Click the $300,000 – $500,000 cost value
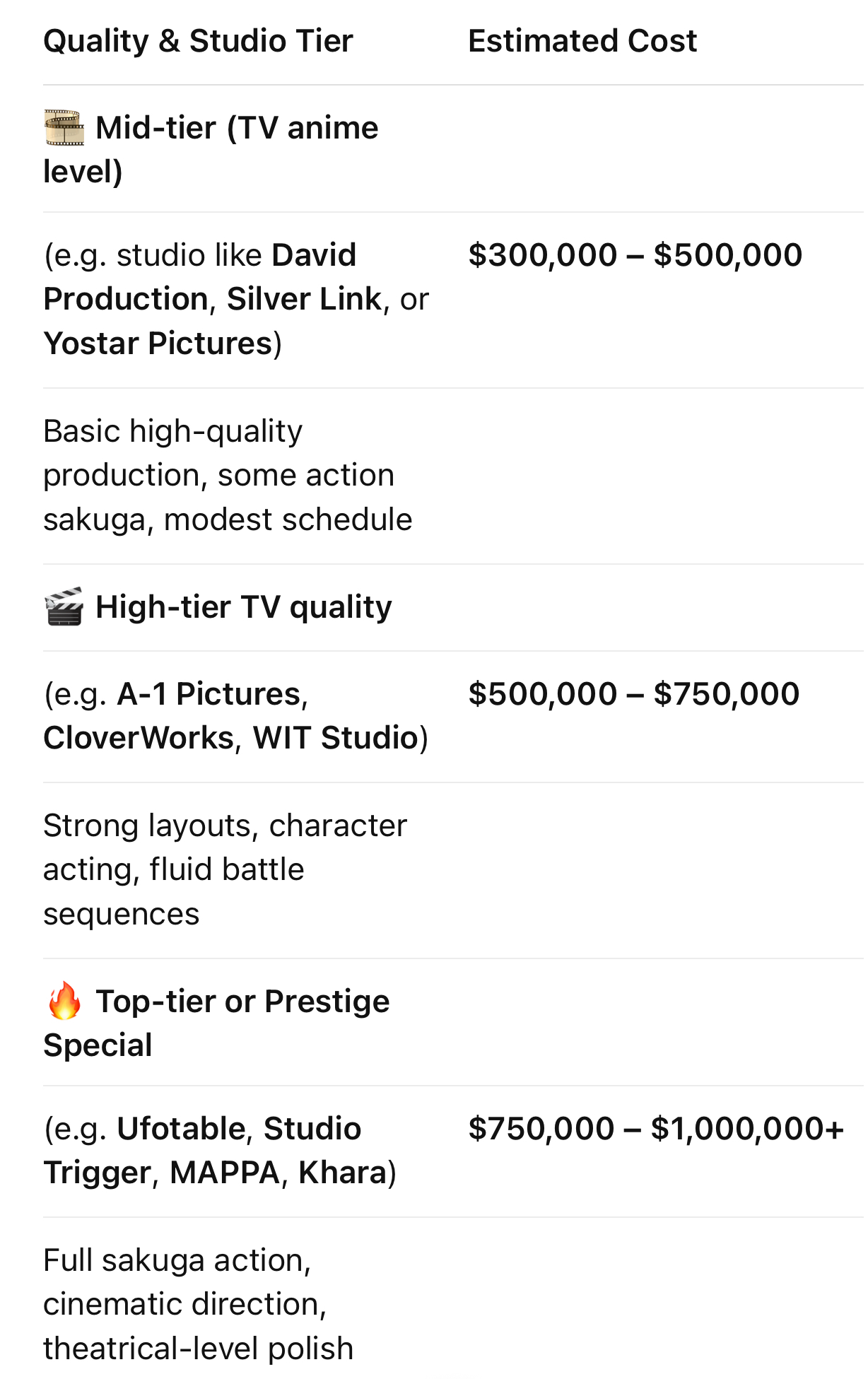 point(635,255)
